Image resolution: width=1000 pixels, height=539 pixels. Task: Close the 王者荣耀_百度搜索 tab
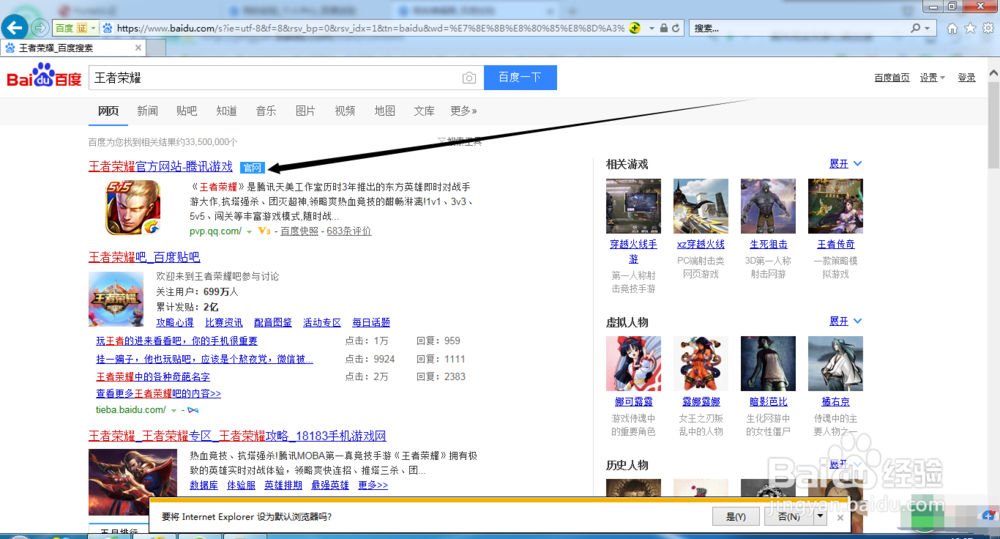pyautogui.click(x=138, y=48)
